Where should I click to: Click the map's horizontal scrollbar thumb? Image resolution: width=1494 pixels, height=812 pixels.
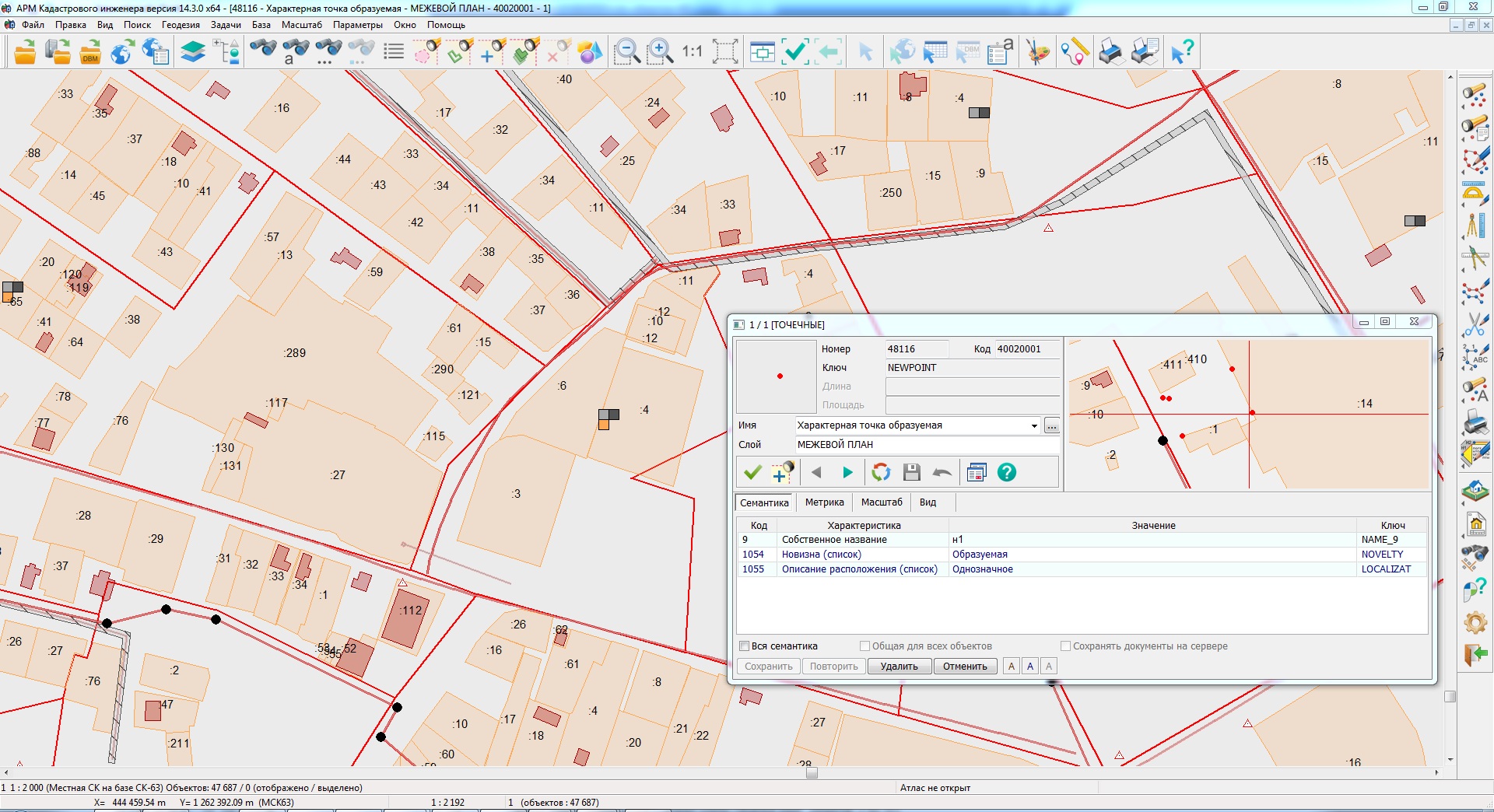pos(812,773)
